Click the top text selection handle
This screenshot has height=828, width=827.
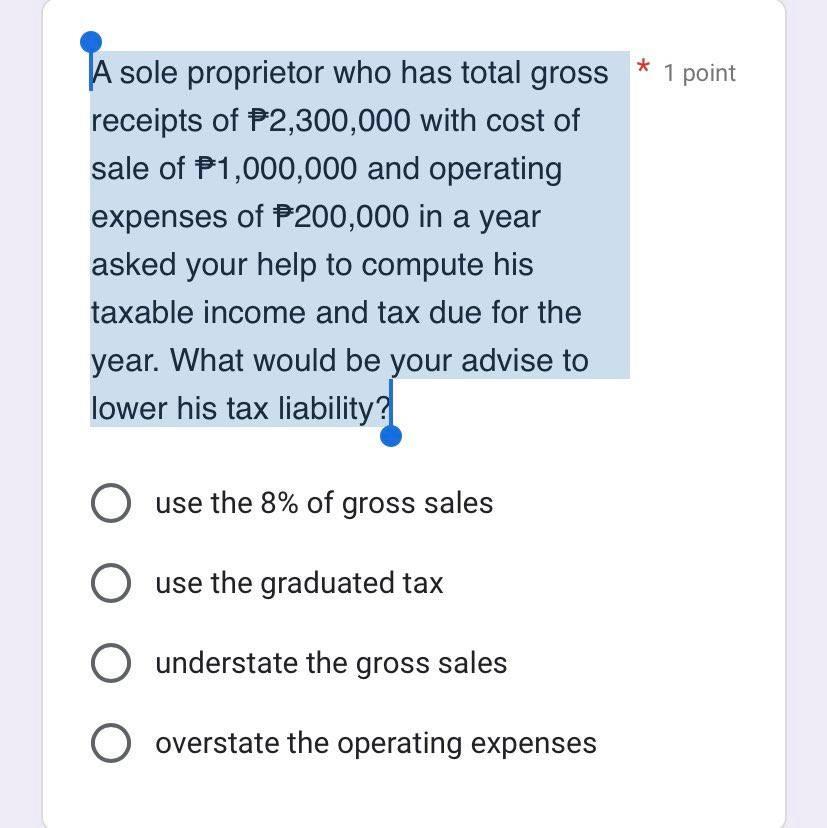(91, 42)
